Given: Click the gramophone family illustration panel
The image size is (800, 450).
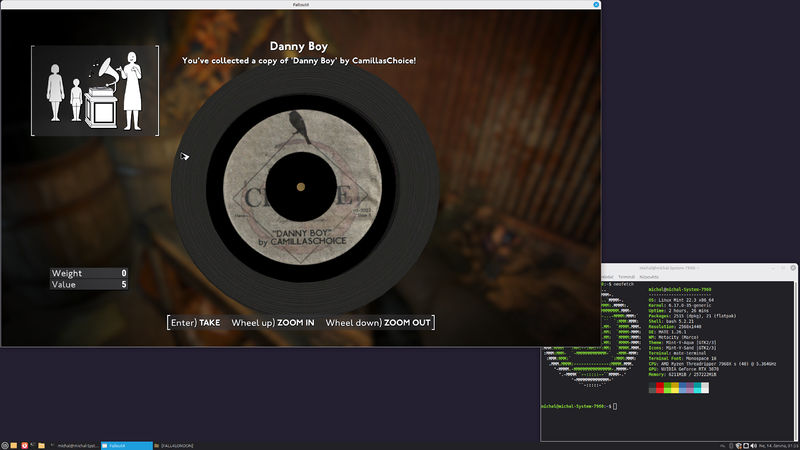Looking at the screenshot, I should point(95,91).
